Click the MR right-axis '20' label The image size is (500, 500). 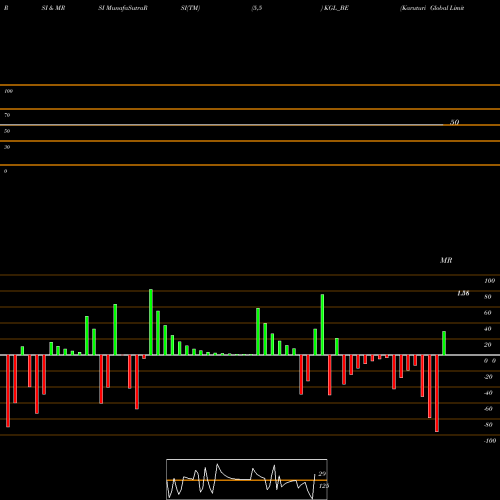click(x=488, y=345)
